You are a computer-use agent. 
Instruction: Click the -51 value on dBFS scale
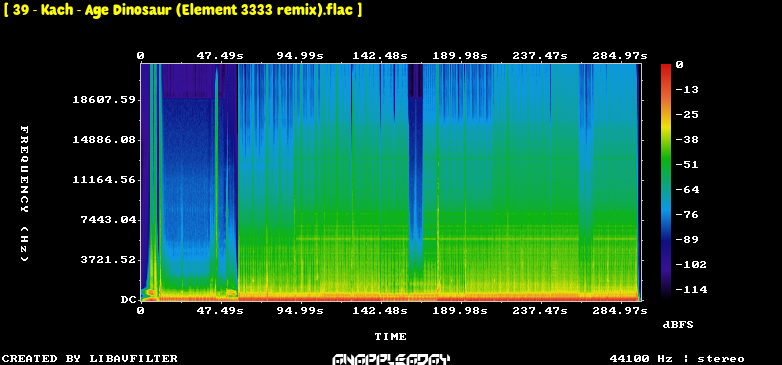[687, 165]
